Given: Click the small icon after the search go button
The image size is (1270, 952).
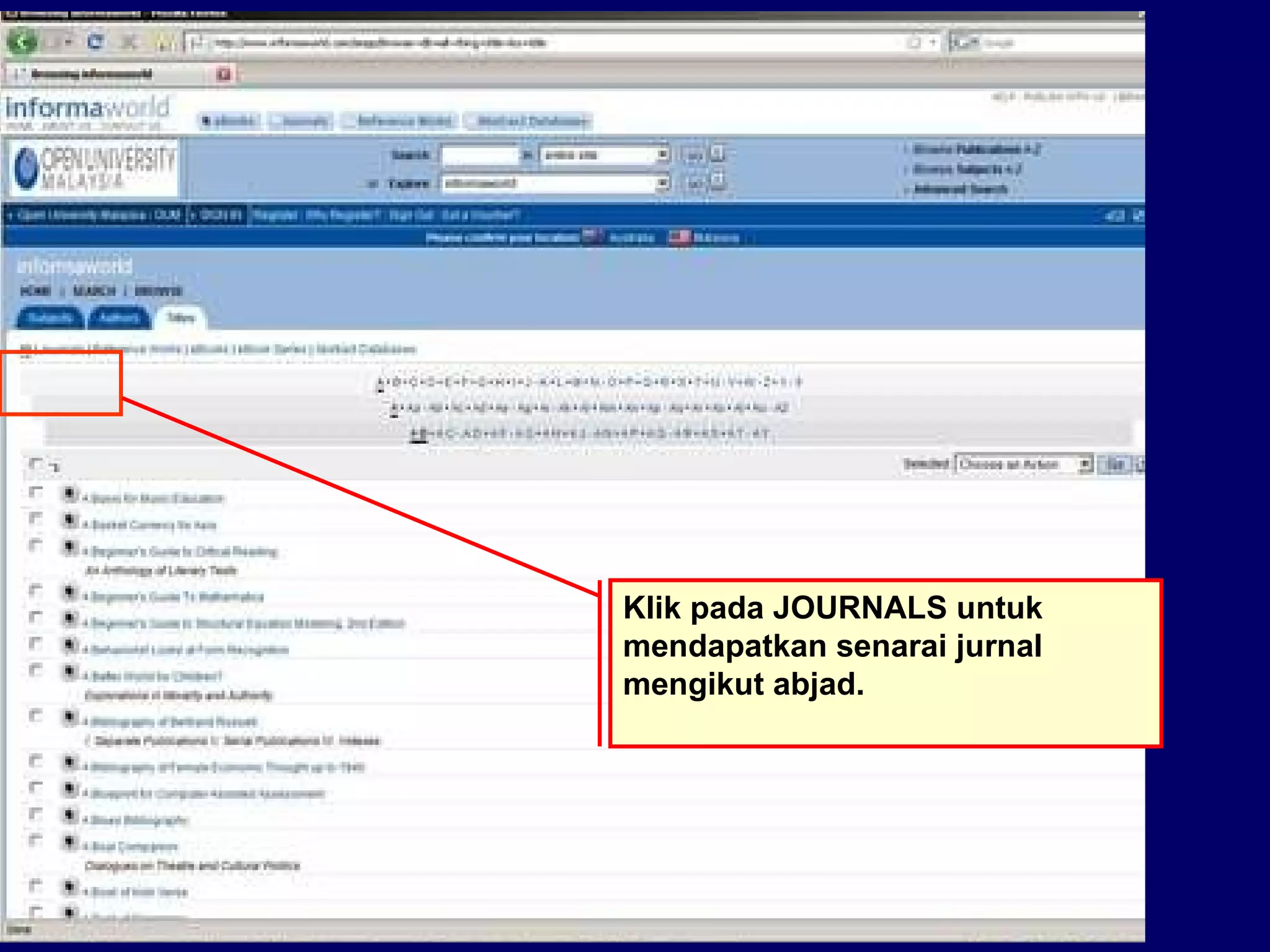Looking at the screenshot, I should pyautogui.click(x=717, y=153).
